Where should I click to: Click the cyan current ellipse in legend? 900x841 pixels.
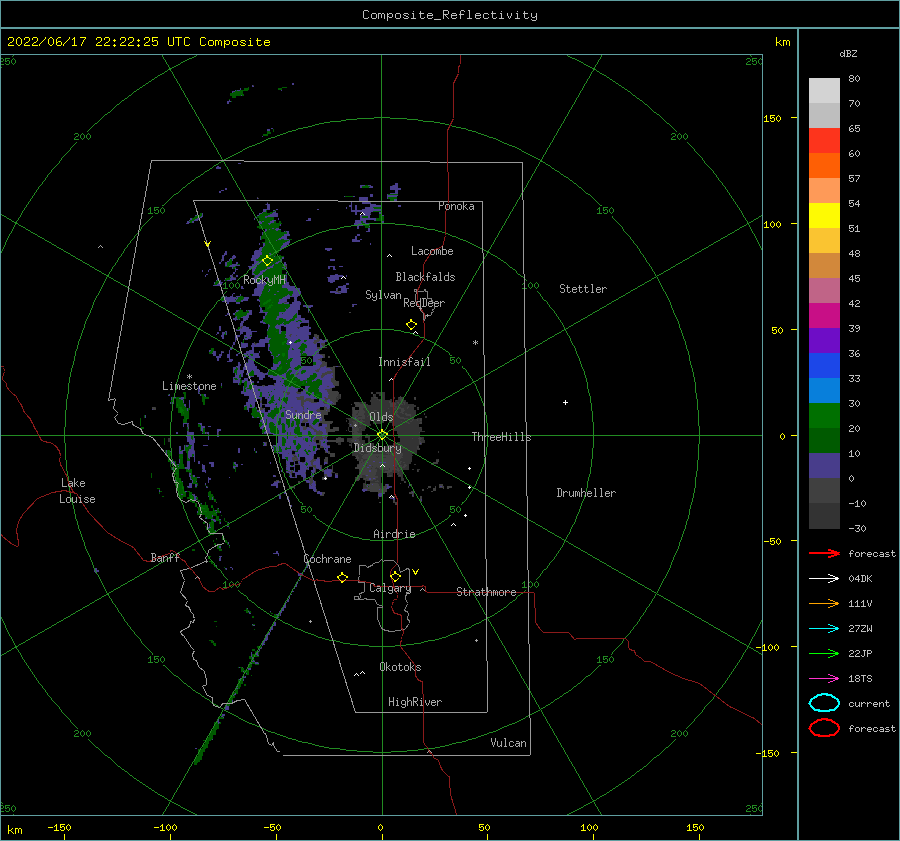tap(824, 703)
